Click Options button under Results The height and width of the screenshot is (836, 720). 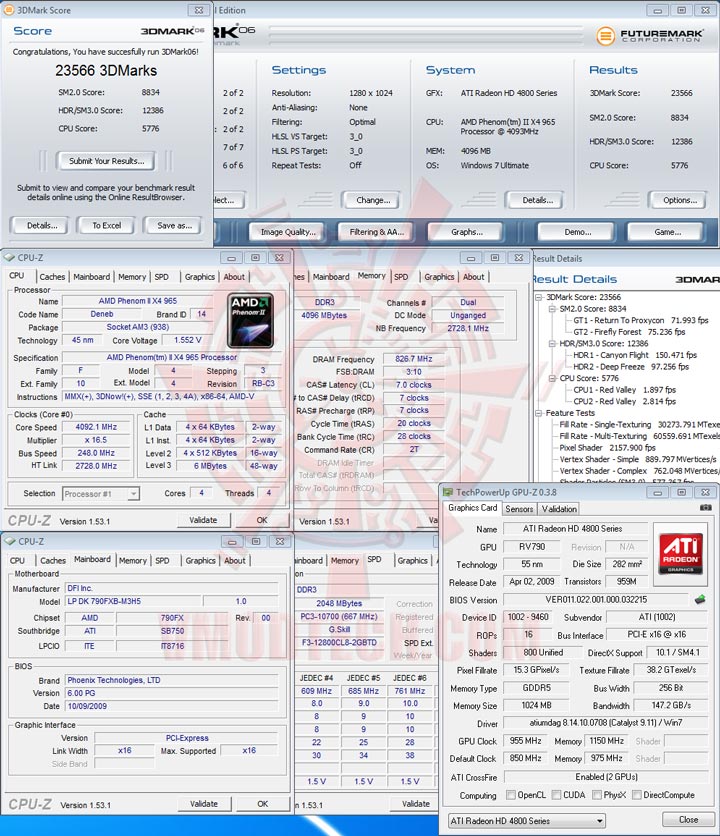click(679, 200)
